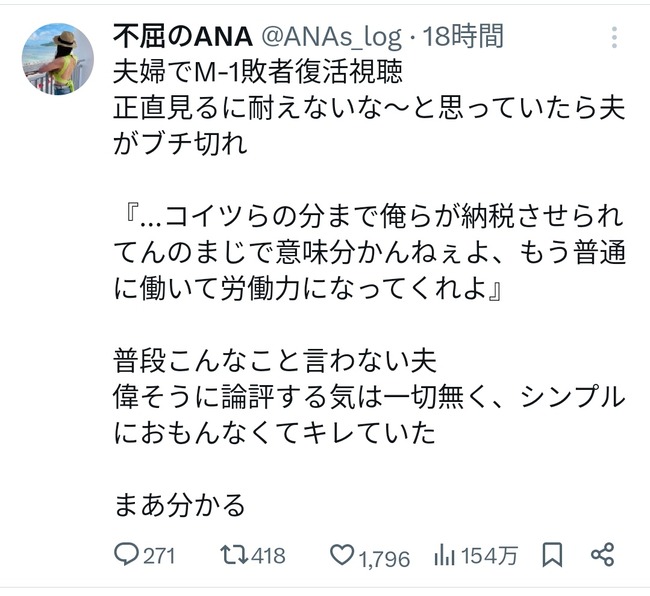Like the tweet with the heart icon

click(342, 556)
